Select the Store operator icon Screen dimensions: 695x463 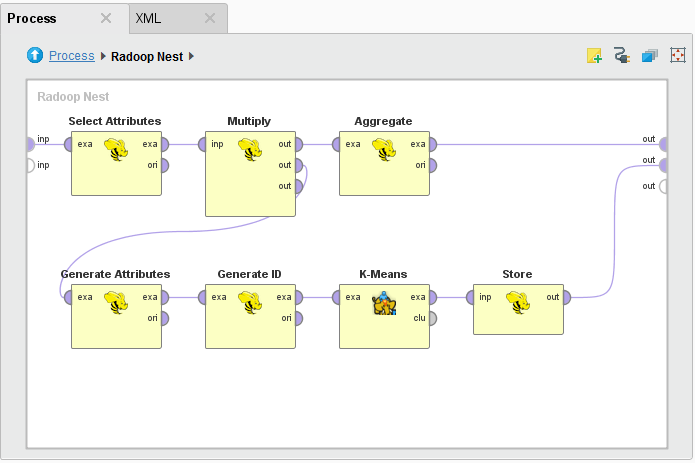[x=518, y=303]
